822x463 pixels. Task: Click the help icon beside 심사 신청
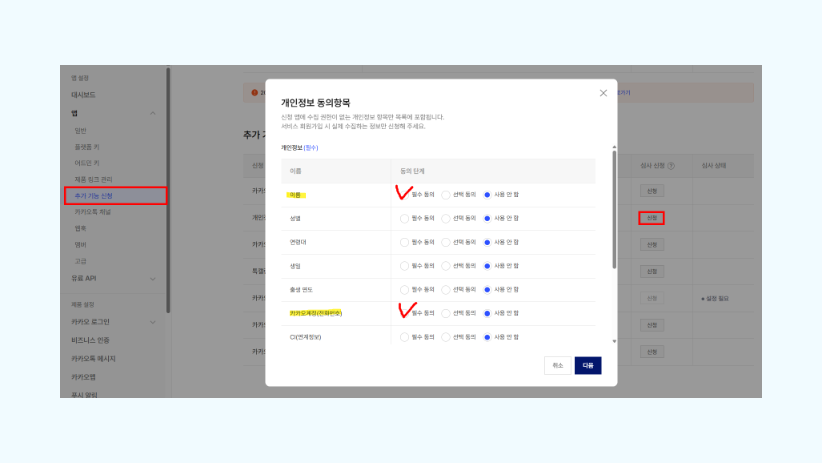pyautogui.click(x=671, y=165)
